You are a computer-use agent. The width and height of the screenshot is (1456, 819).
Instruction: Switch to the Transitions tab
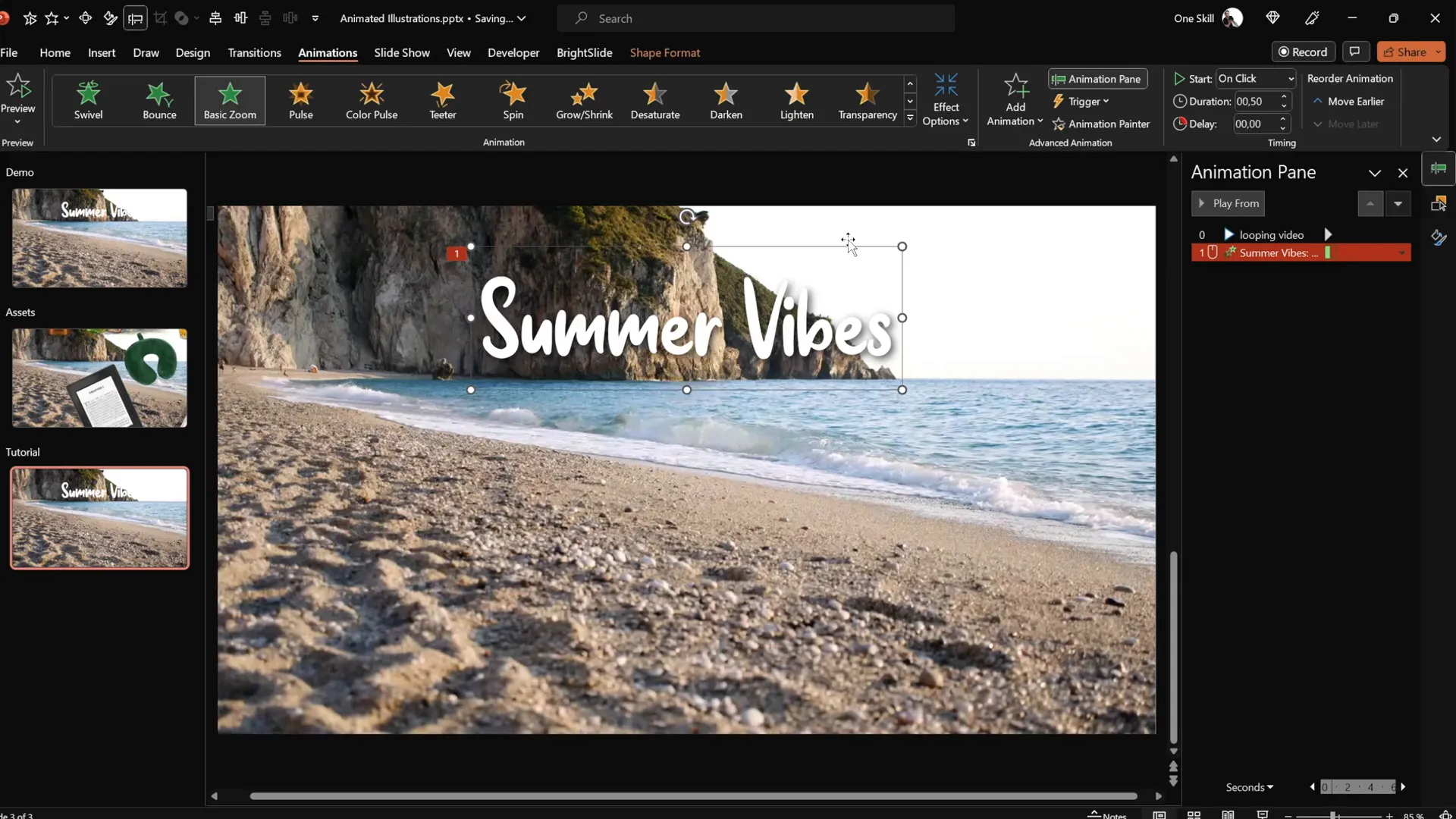[x=254, y=52]
